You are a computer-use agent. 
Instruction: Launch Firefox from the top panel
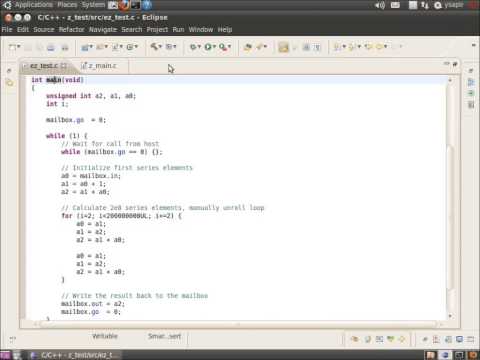click(x=124, y=5)
